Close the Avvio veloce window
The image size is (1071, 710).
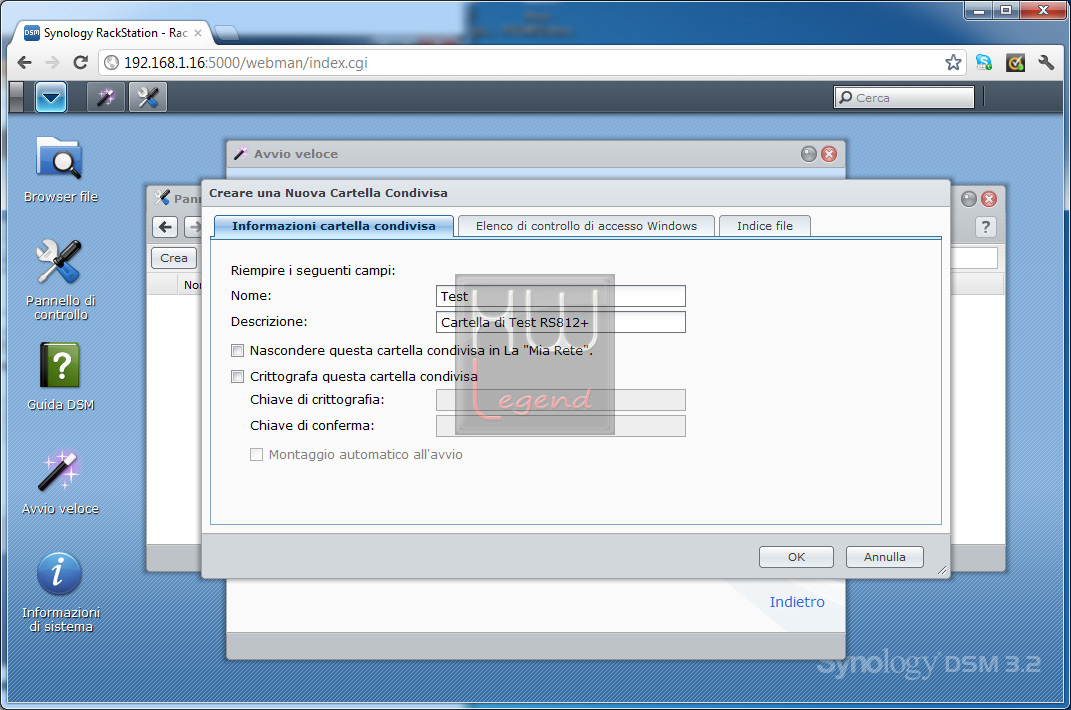pyautogui.click(x=829, y=154)
